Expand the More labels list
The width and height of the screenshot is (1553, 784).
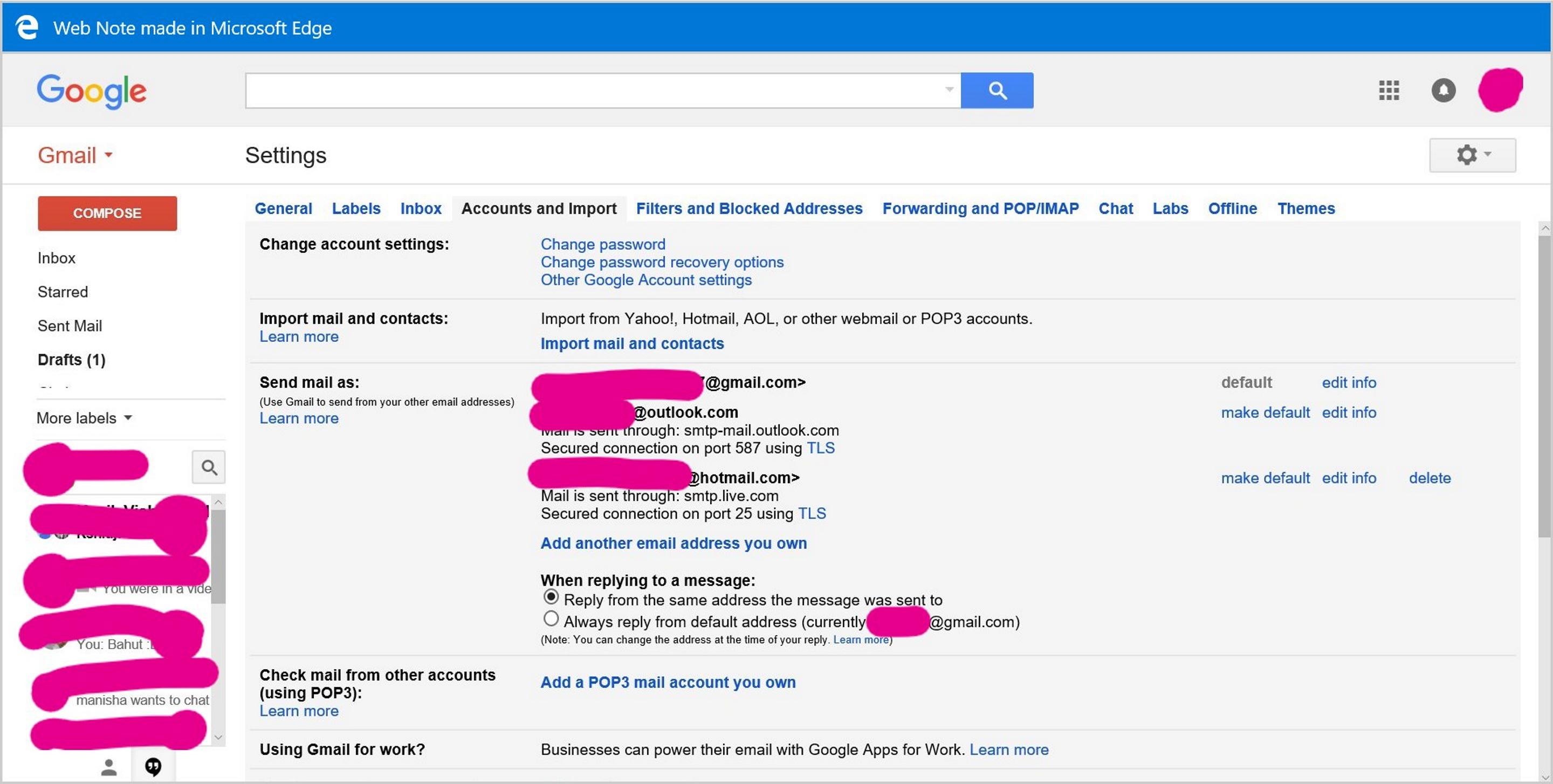pos(84,418)
